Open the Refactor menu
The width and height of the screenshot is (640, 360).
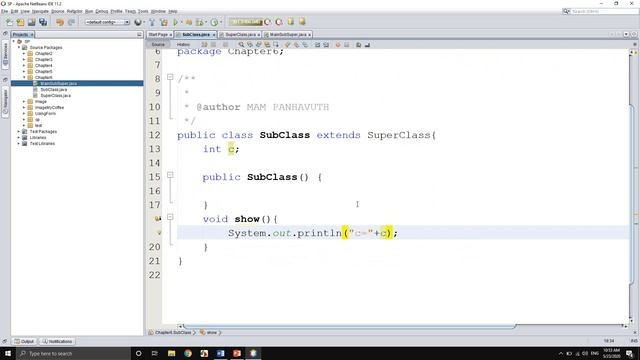[x=75, y=11]
